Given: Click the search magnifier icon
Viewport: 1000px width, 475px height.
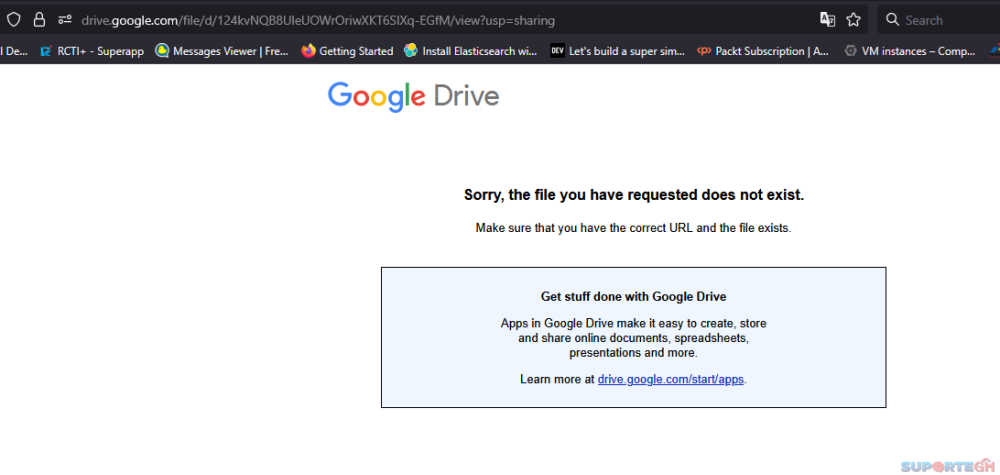Looking at the screenshot, I should (892, 20).
